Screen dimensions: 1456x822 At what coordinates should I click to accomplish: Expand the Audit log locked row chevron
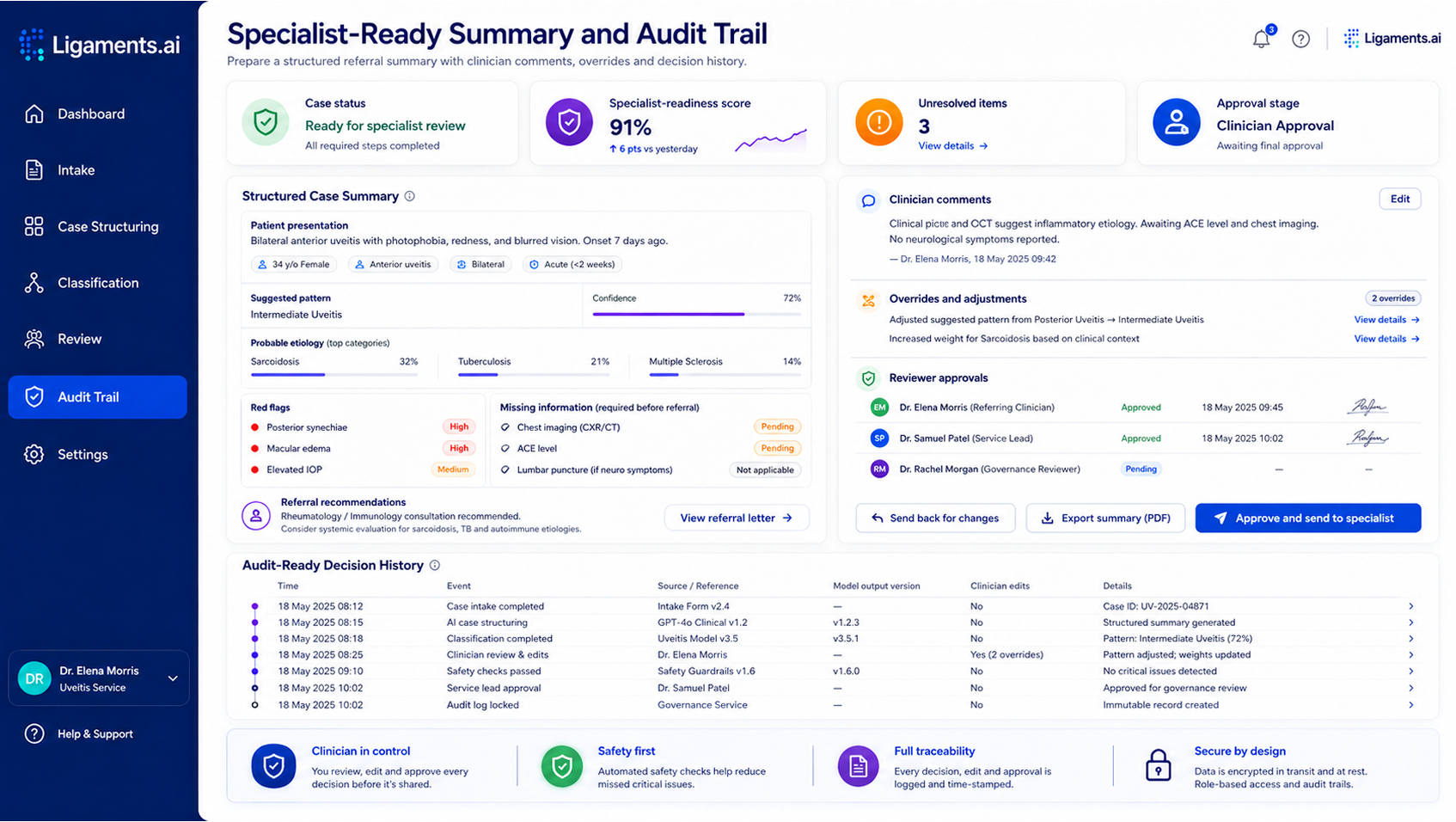pos(1411,705)
